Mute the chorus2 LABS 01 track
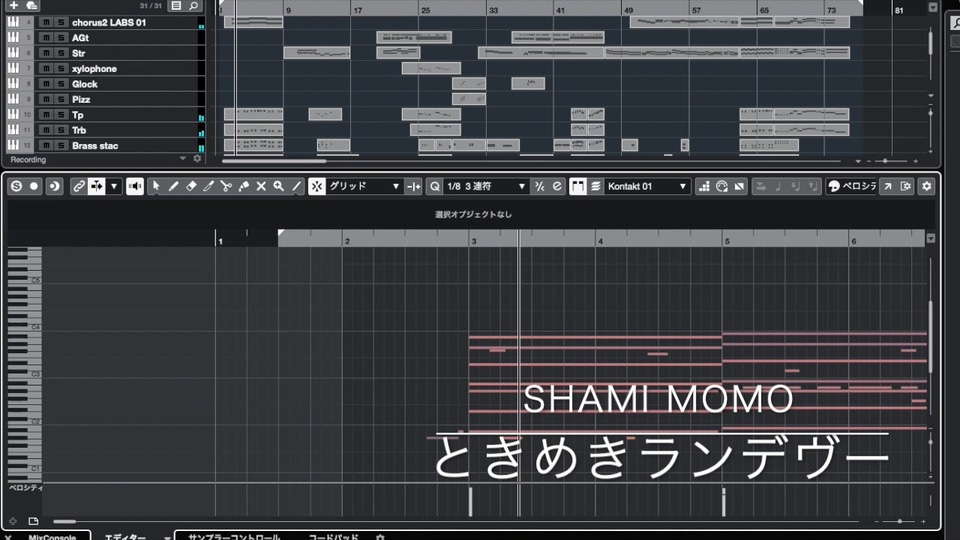 pos(46,22)
